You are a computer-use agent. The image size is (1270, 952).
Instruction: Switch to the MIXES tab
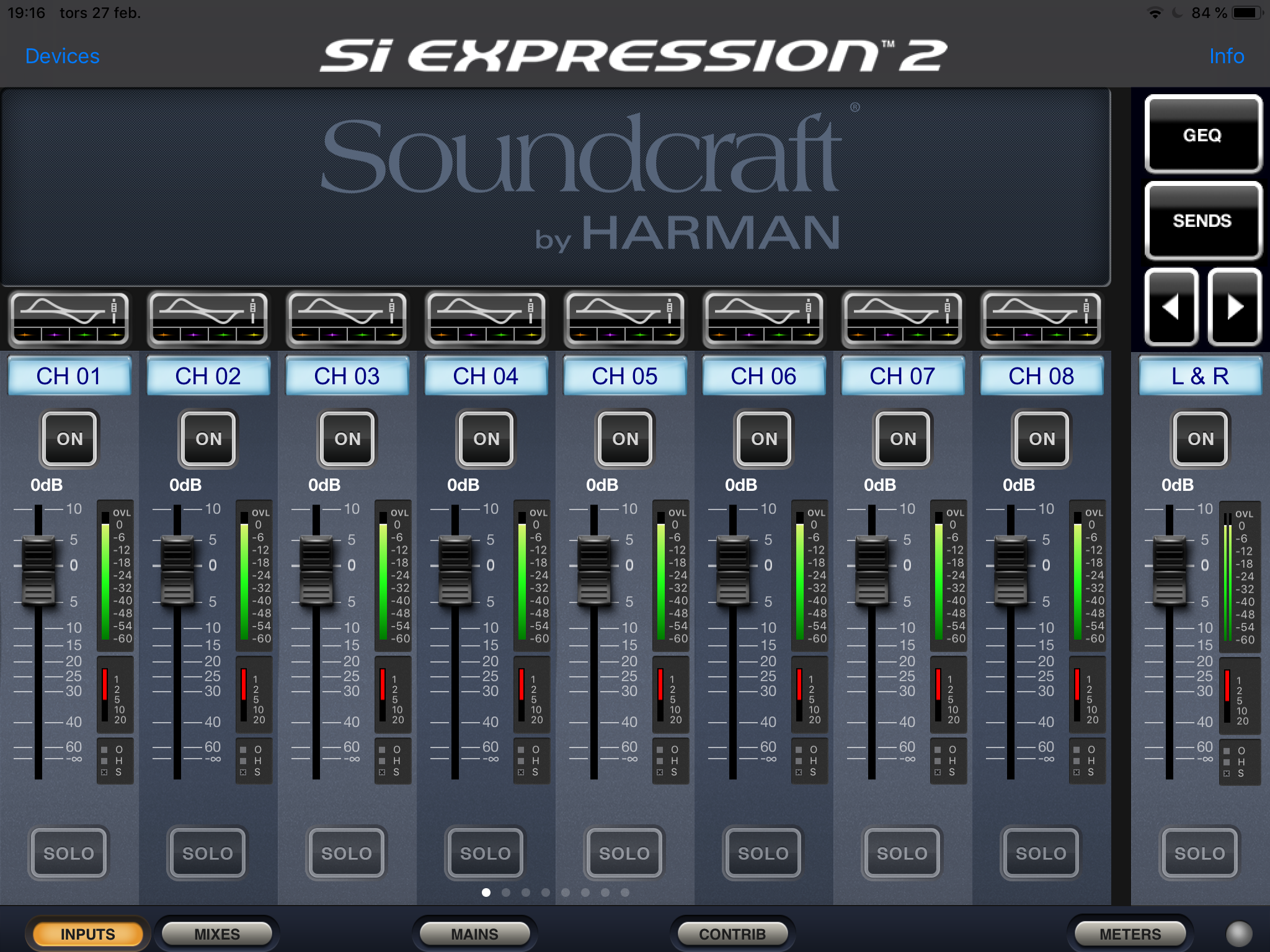(217, 933)
